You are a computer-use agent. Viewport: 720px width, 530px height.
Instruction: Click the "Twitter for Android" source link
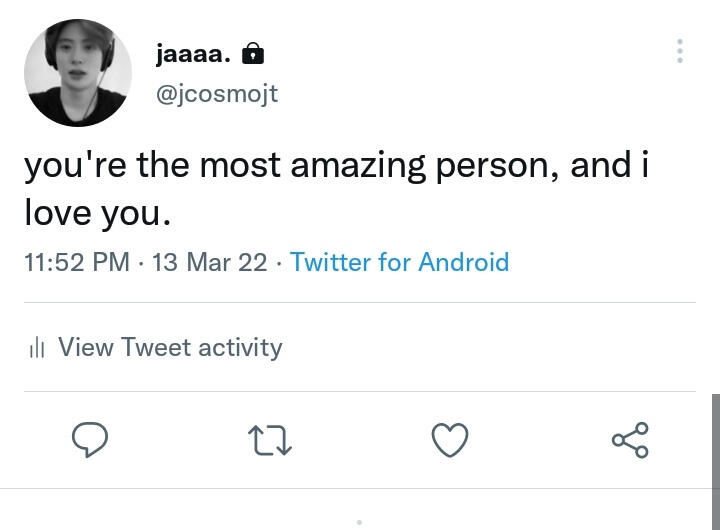click(x=399, y=262)
